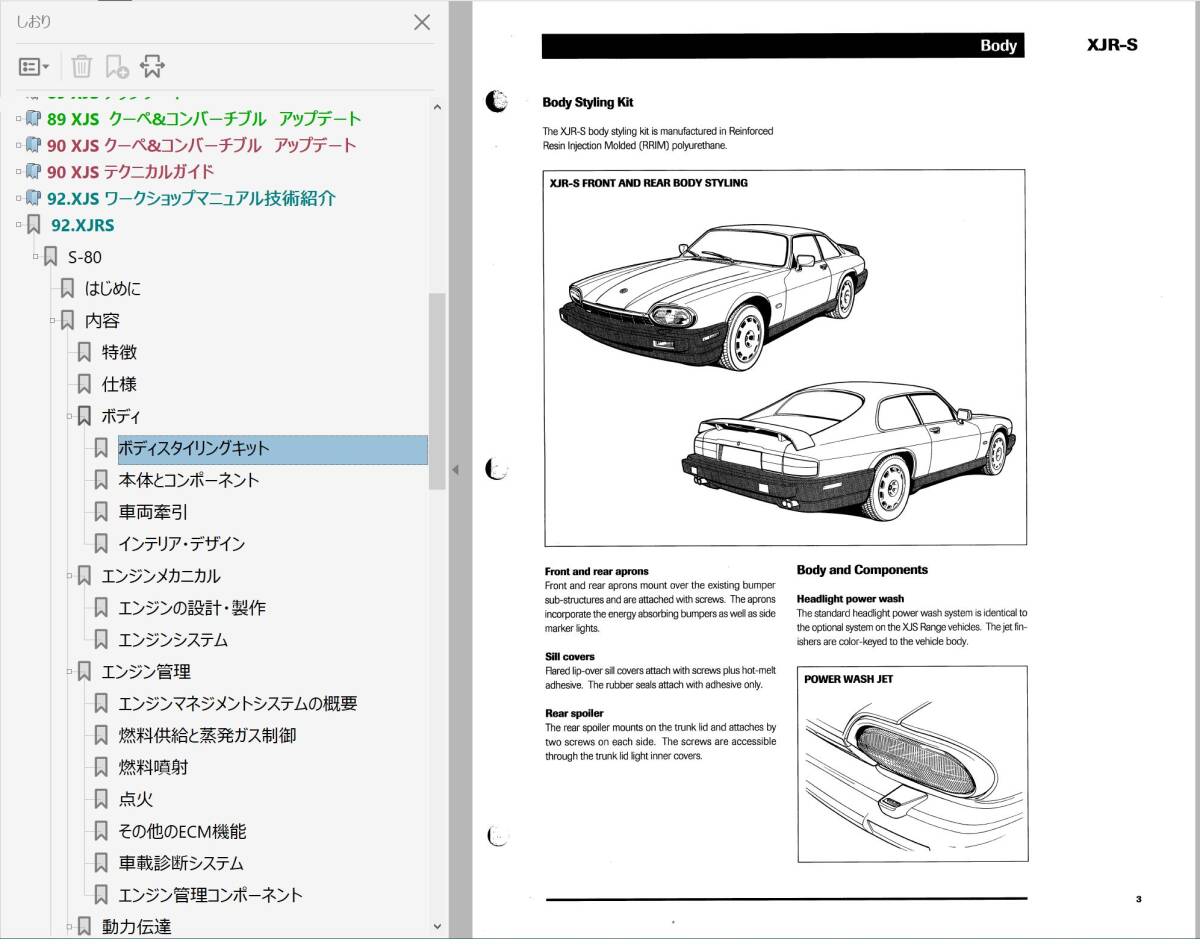Image resolution: width=1200 pixels, height=951 pixels.
Task: Collapse the 92.XJRS bookmark tree
Action: (x=17, y=225)
